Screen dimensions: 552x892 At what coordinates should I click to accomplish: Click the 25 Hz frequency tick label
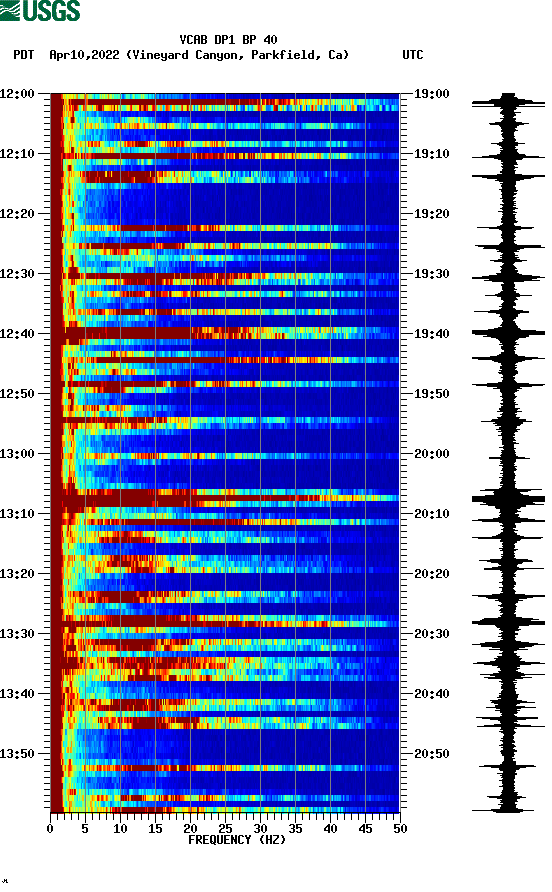point(225,829)
